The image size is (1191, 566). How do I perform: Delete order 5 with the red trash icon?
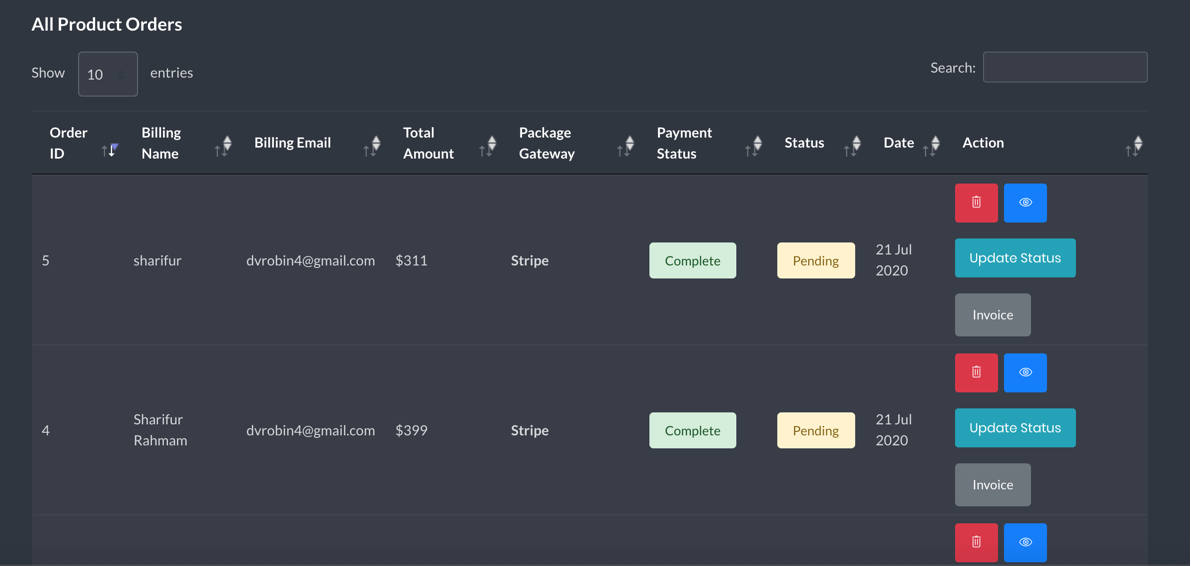(x=976, y=203)
